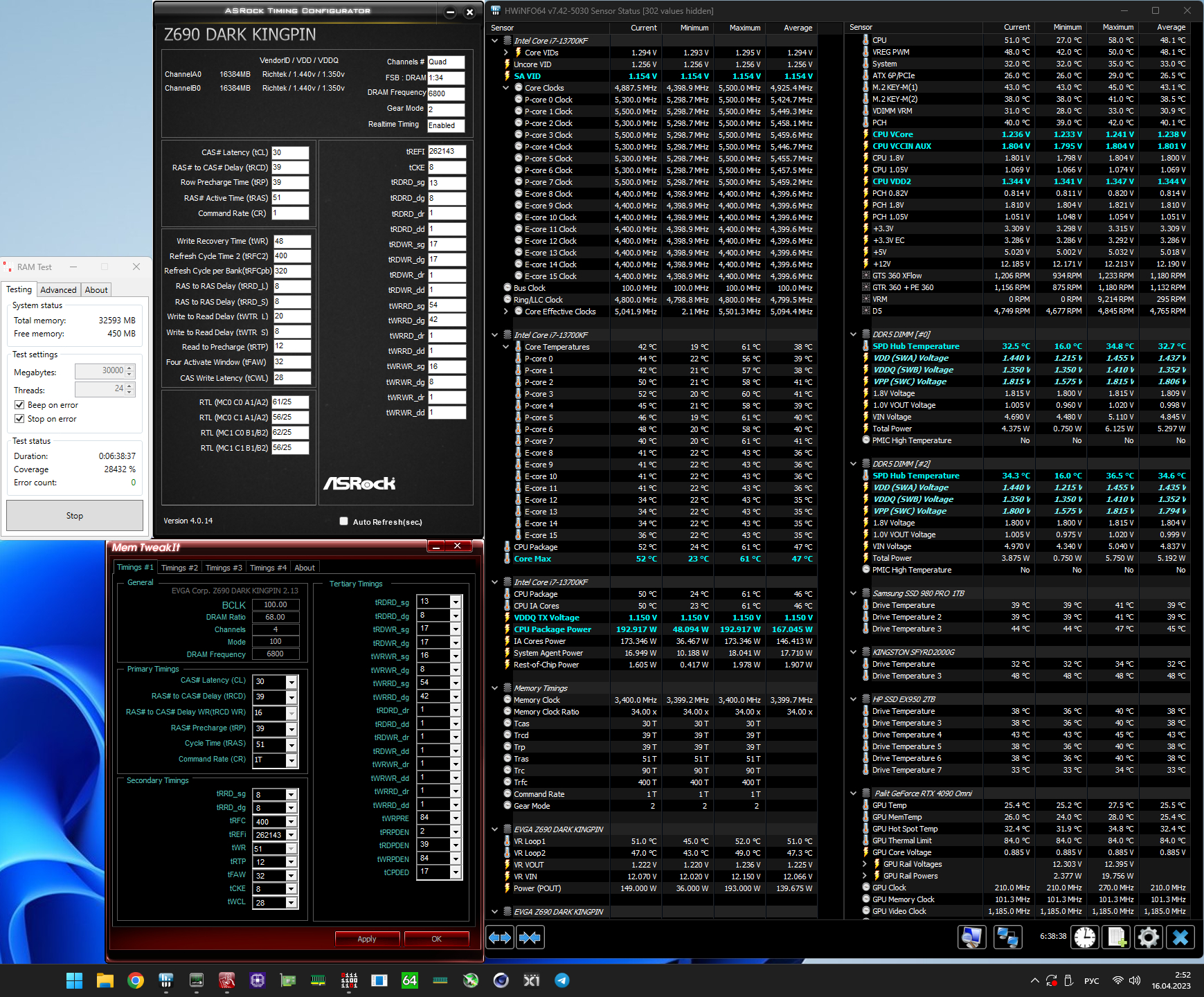Click tREFI field in Timing Configurator
The height and width of the screenshot is (997, 1204).
click(447, 152)
